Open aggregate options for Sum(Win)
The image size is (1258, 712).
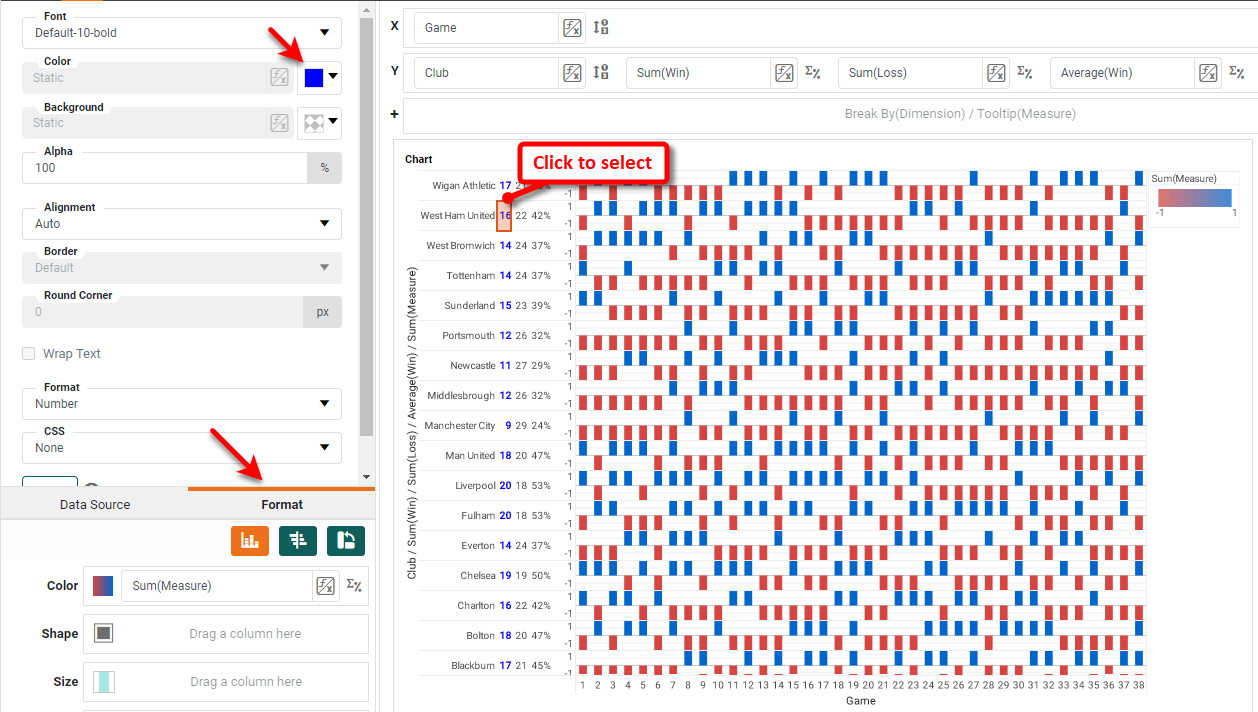tap(813, 73)
